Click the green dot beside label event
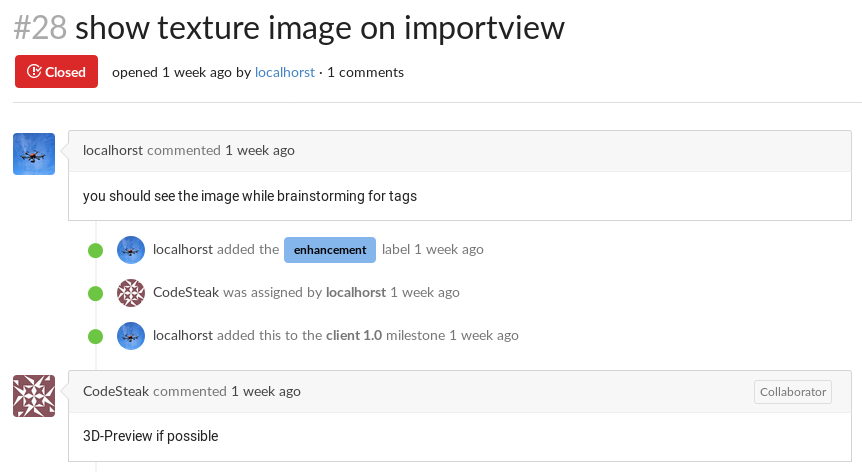Viewport: 862px width, 472px height. (96, 251)
